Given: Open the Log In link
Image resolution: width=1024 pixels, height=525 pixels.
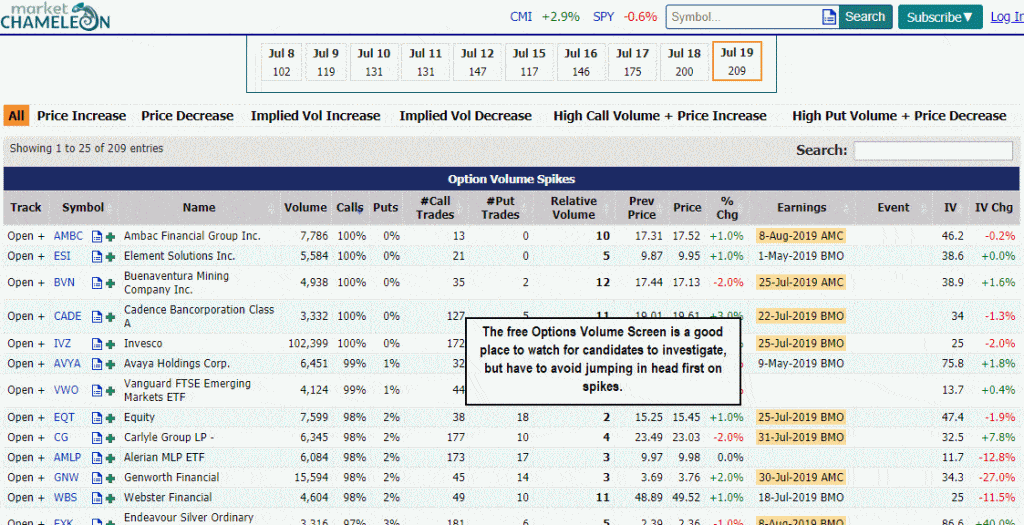Looking at the screenshot, I should tap(1006, 17).
